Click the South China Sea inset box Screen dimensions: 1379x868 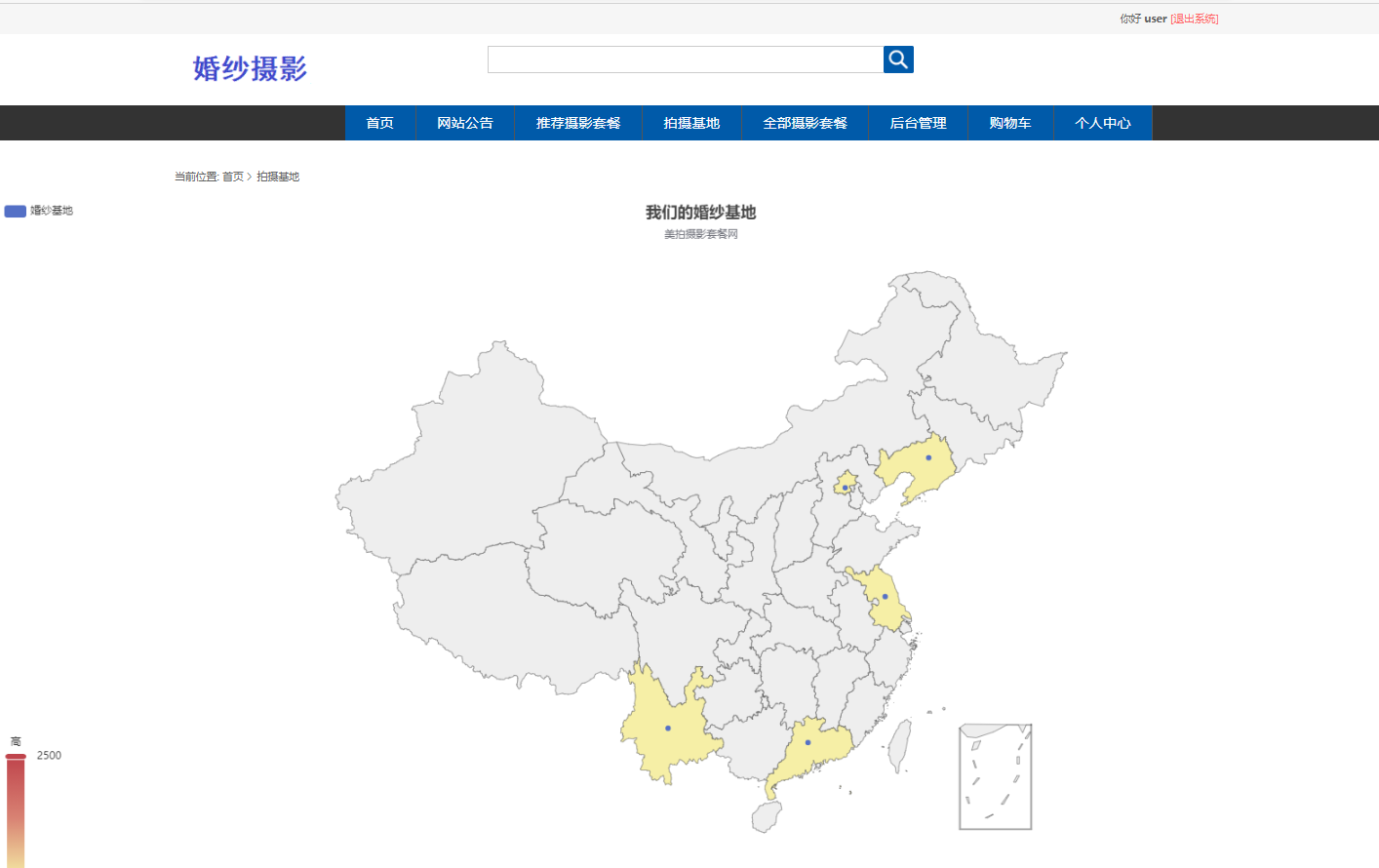tap(995, 777)
